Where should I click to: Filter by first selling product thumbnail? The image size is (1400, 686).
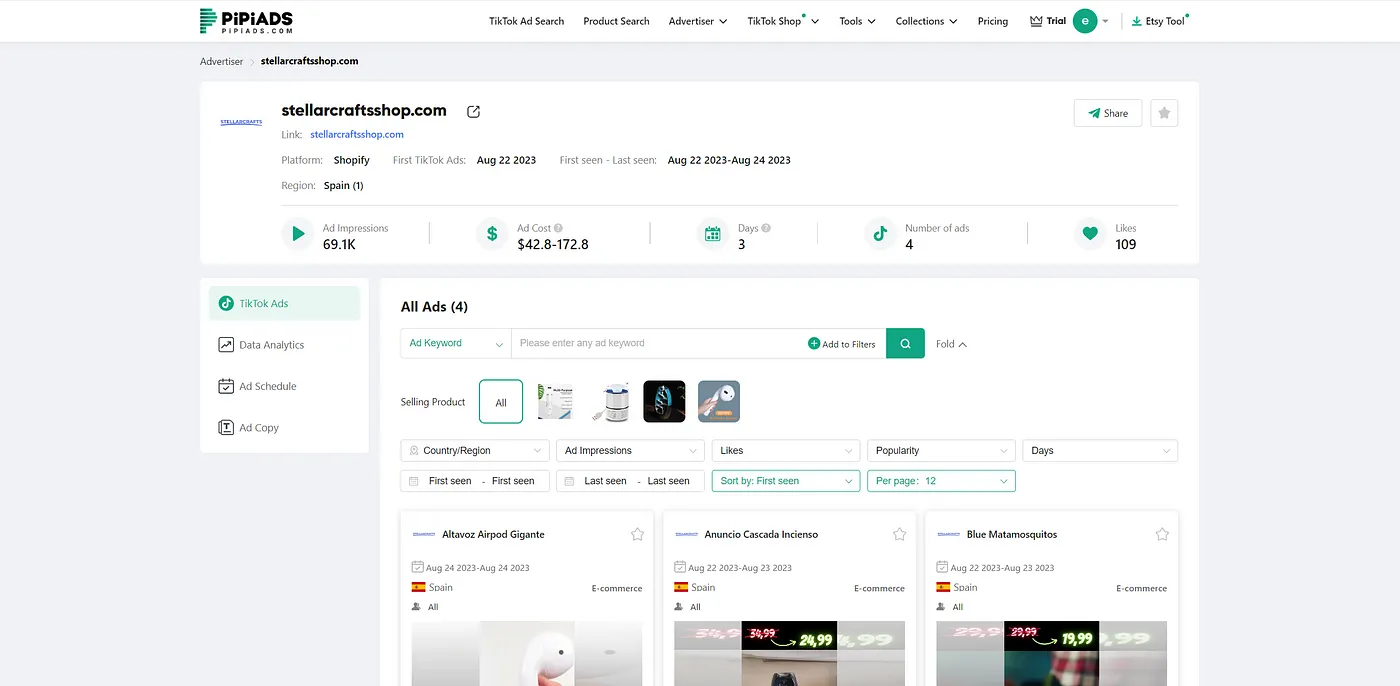pos(556,402)
